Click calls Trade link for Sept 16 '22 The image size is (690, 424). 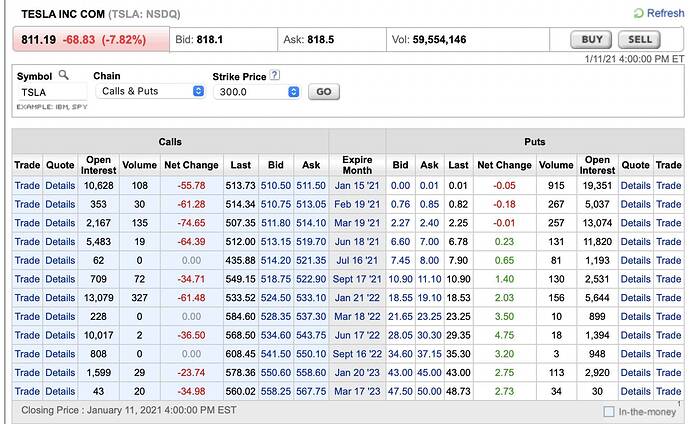tap(27, 354)
